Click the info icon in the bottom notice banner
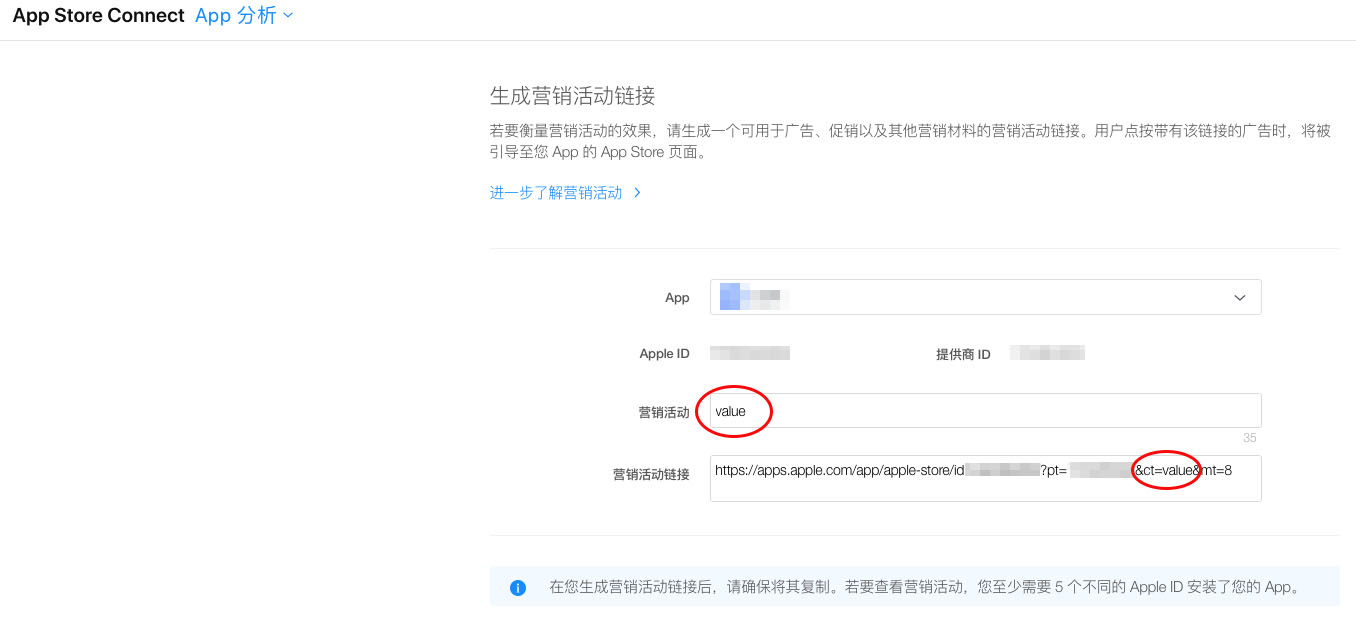Image resolution: width=1356 pixels, height=626 pixels. (x=518, y=587)
